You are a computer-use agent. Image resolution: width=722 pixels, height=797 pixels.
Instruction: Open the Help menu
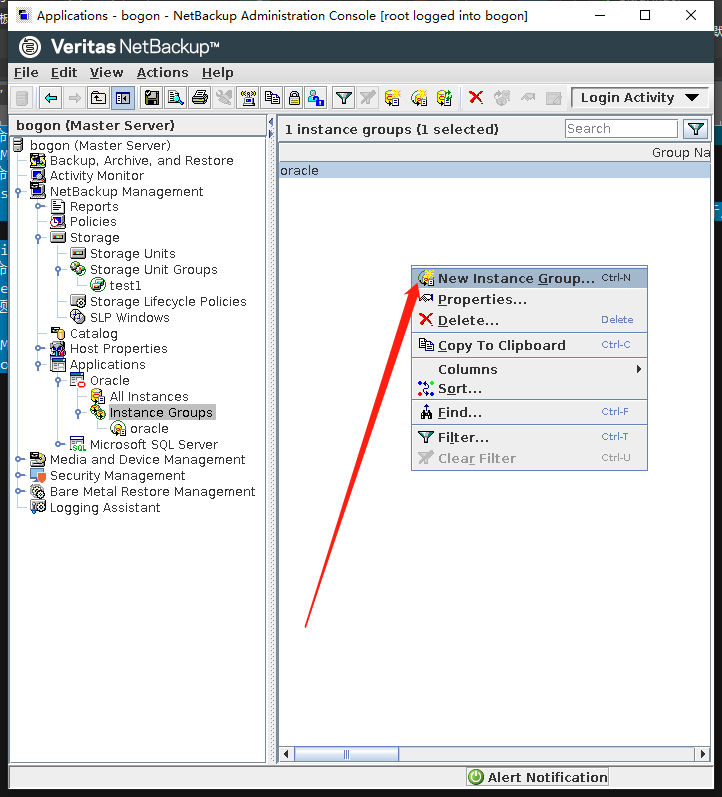[218, 73]
